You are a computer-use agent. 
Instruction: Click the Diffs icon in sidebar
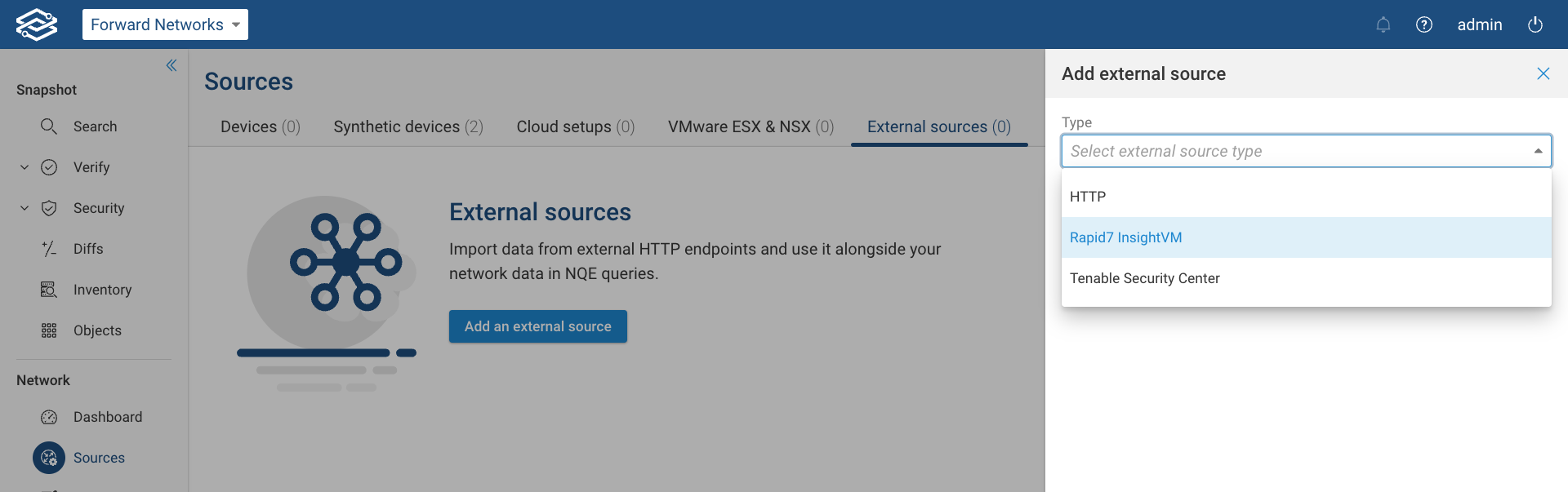pyautogui.click(x=49, y=249)
